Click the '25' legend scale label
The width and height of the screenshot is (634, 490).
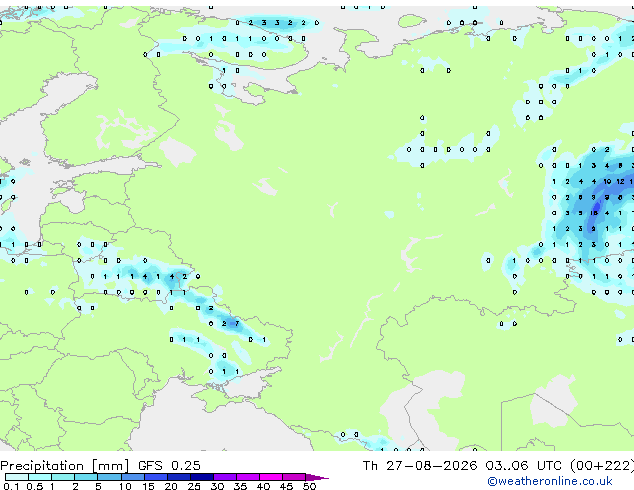[194, 486]
